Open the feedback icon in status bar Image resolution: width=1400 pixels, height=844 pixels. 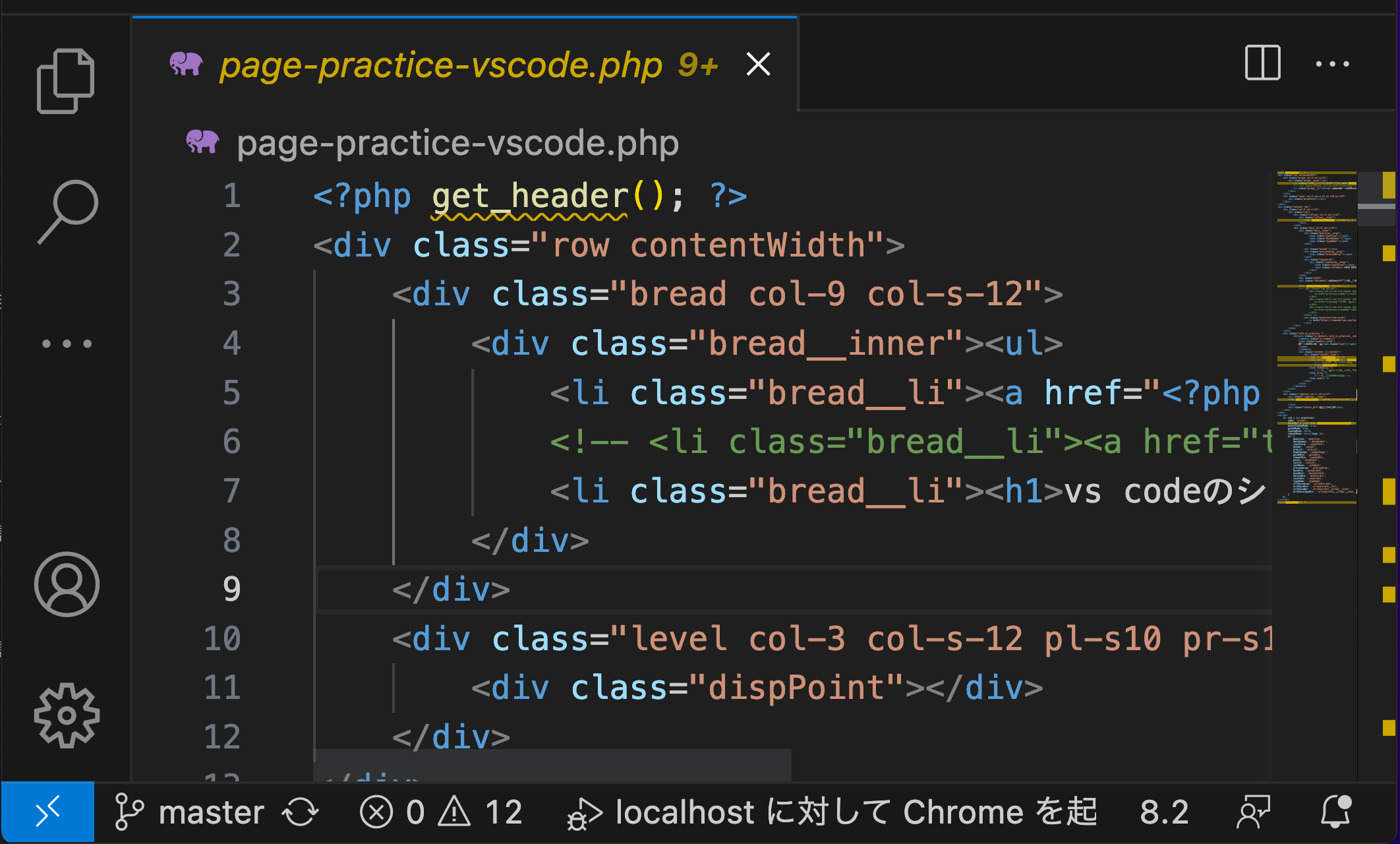pyautogui.click(x=1254, y=812)
